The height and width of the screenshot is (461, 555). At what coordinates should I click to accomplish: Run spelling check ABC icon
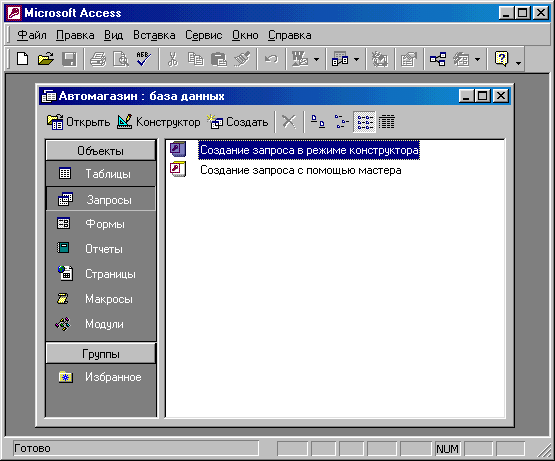[143, 59]
